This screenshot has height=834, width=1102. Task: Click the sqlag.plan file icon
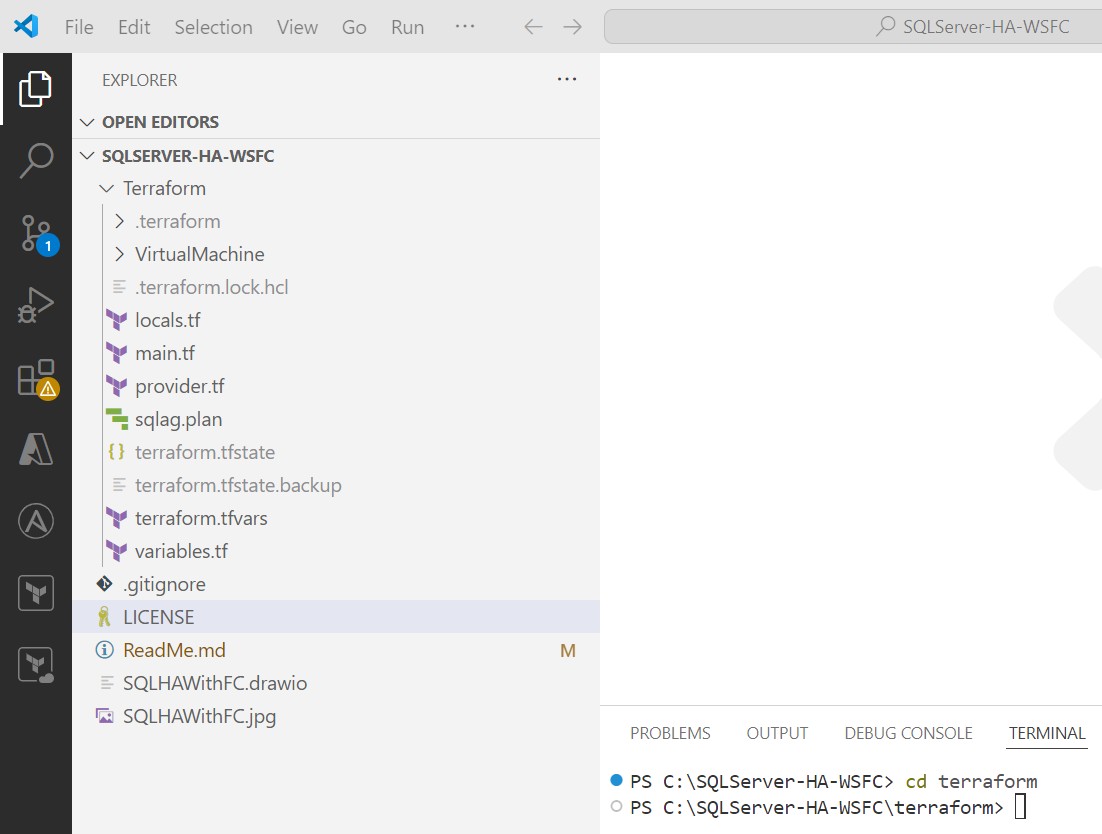pos(117,419)
